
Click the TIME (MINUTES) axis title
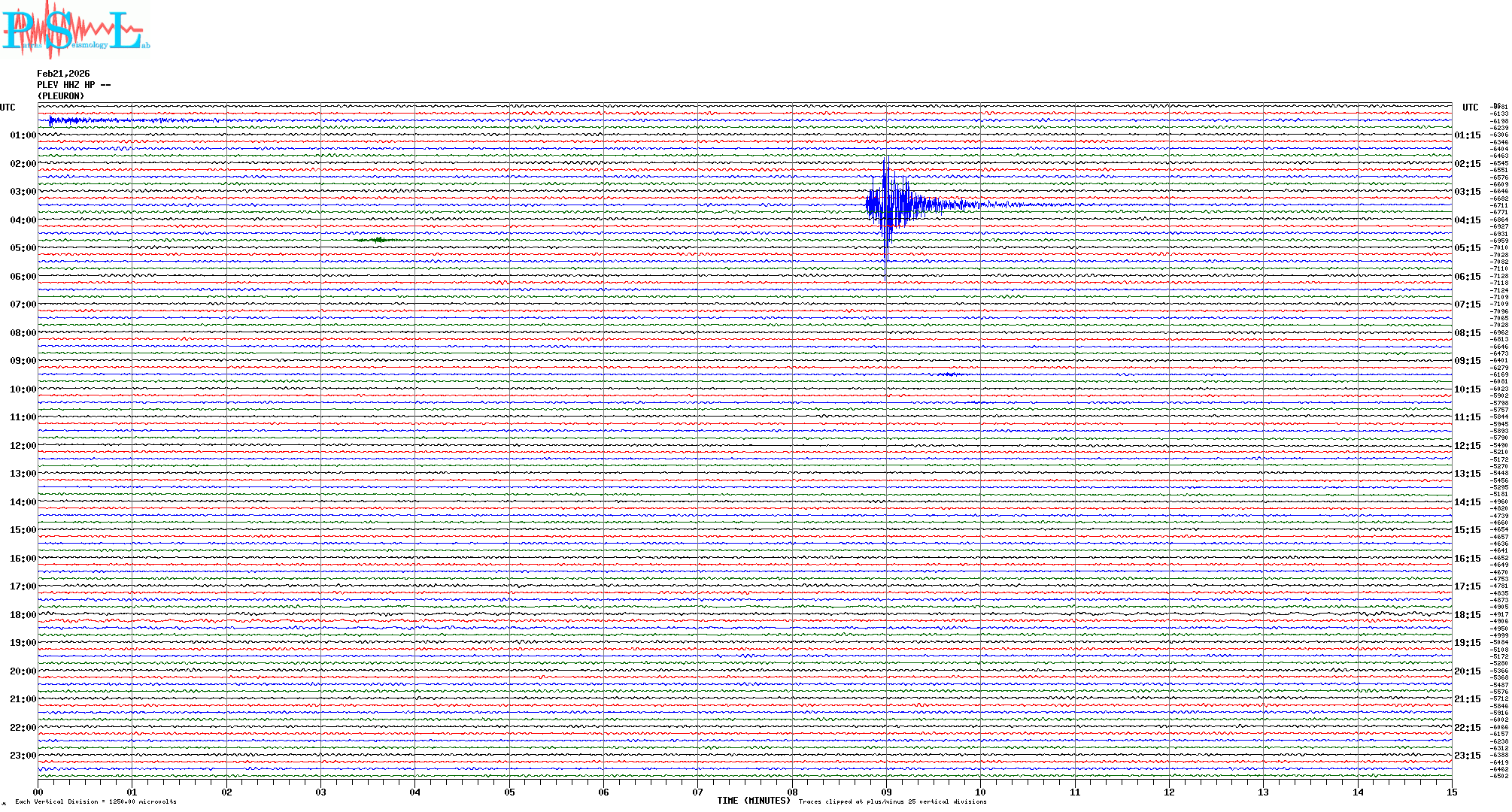[753, 801]
